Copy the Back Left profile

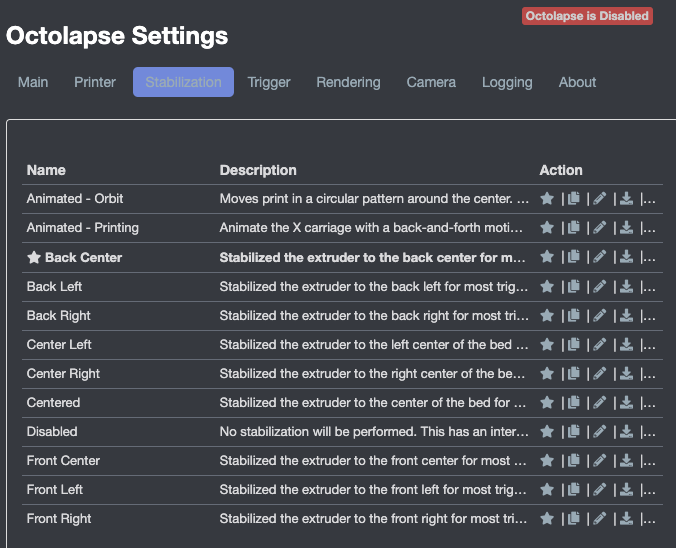click(574, 286)
